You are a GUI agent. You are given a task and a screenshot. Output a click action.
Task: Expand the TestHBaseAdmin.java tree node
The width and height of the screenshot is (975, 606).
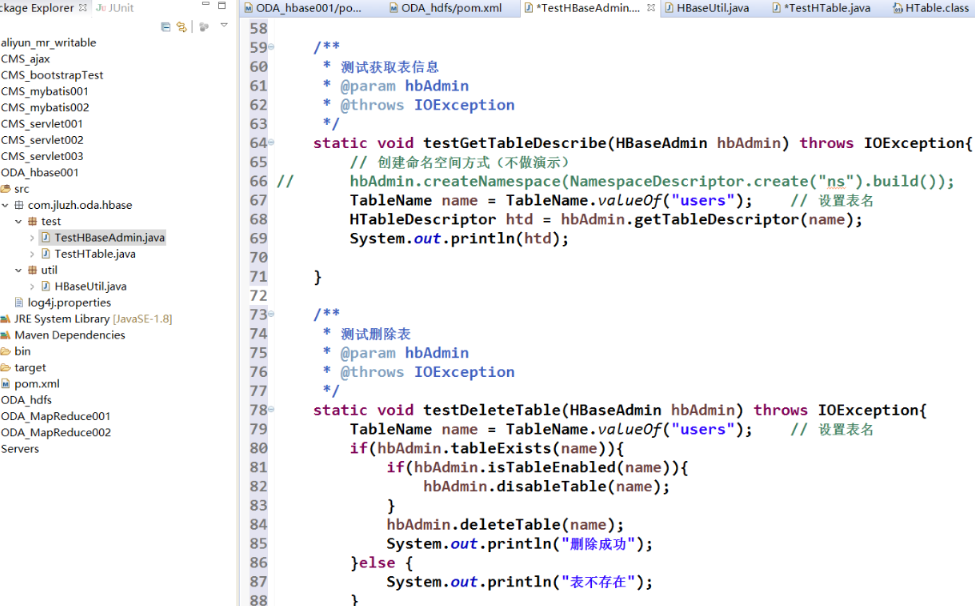(32, 237)
